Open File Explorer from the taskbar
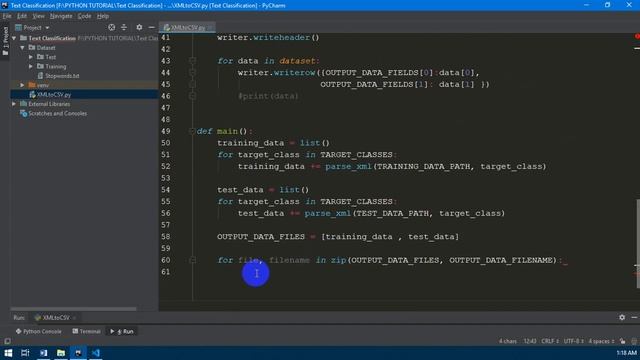 point(61,353)
